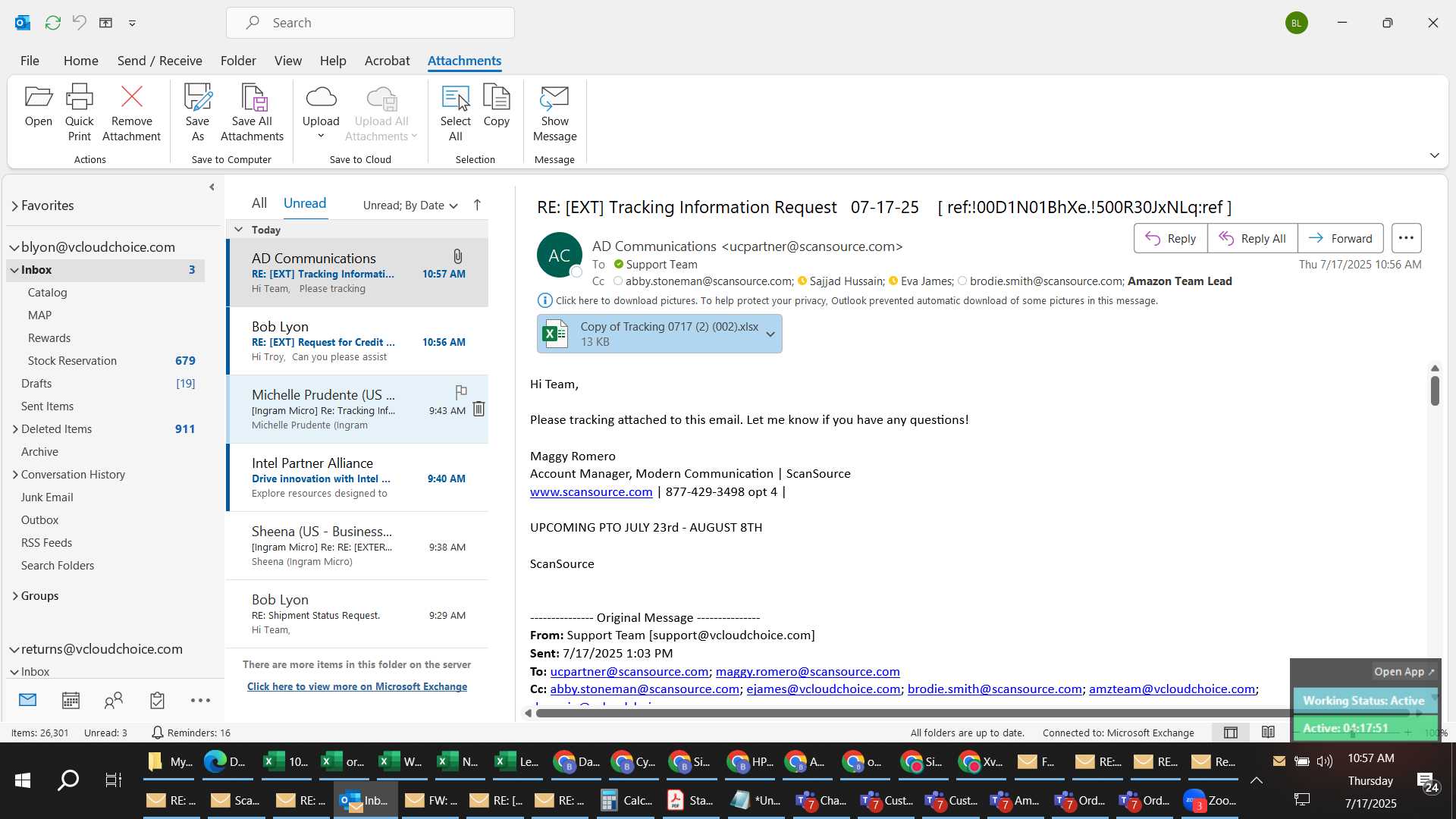Click the maggy.romero@scansource.com link
The image size is (1456, 819).
(x=808, y=672)
